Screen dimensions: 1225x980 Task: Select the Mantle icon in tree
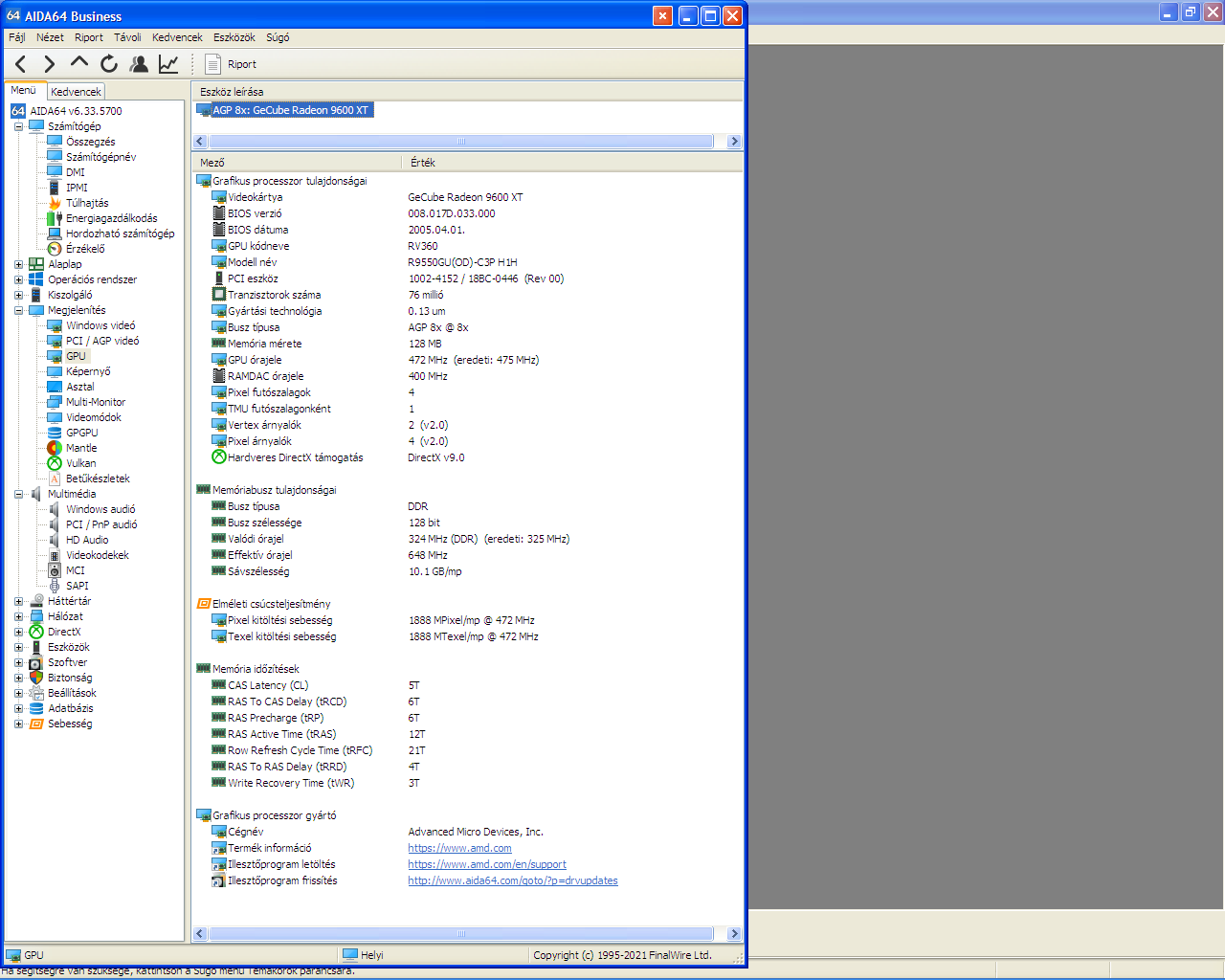tap(55, 448)
